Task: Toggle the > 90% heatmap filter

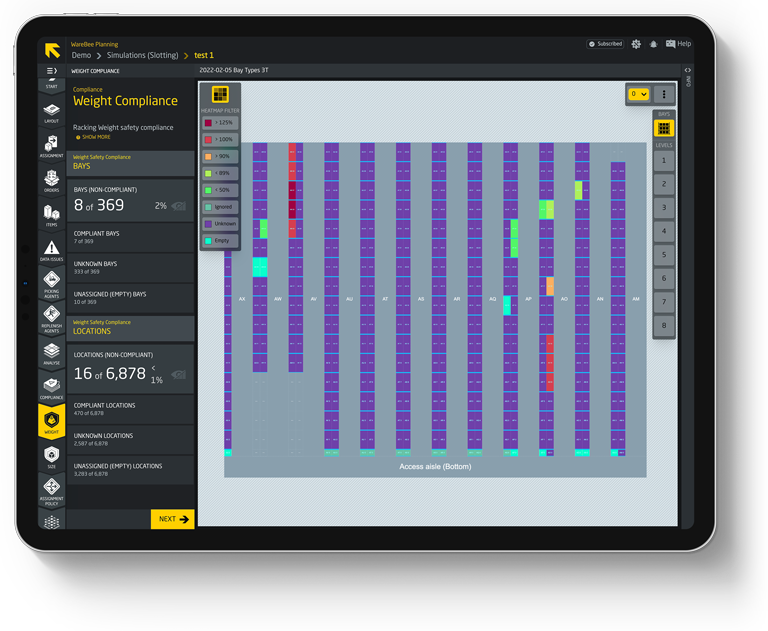Action: point(220,156)
